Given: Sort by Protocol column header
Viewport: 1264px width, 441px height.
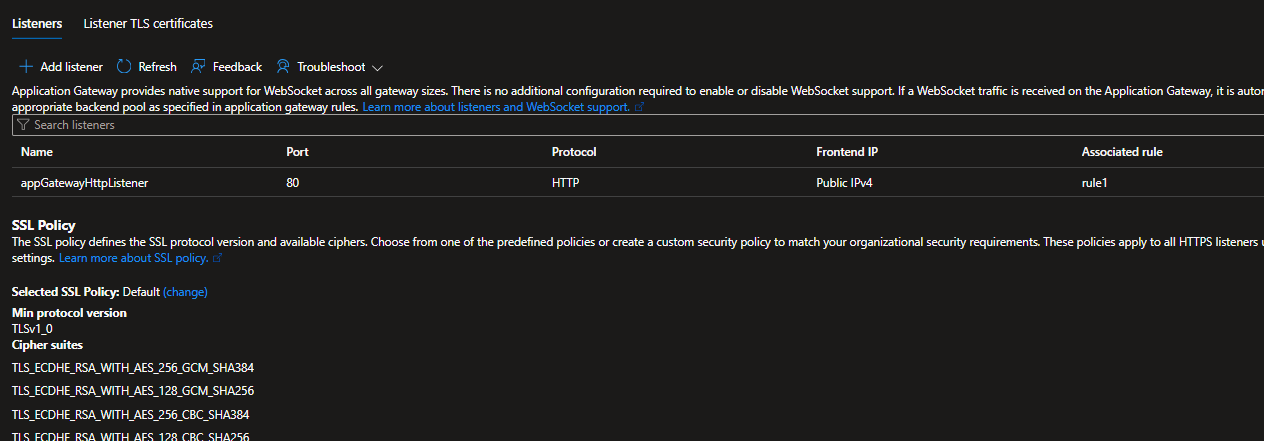Looking at the screenshot, I should [x=574, y=152].
